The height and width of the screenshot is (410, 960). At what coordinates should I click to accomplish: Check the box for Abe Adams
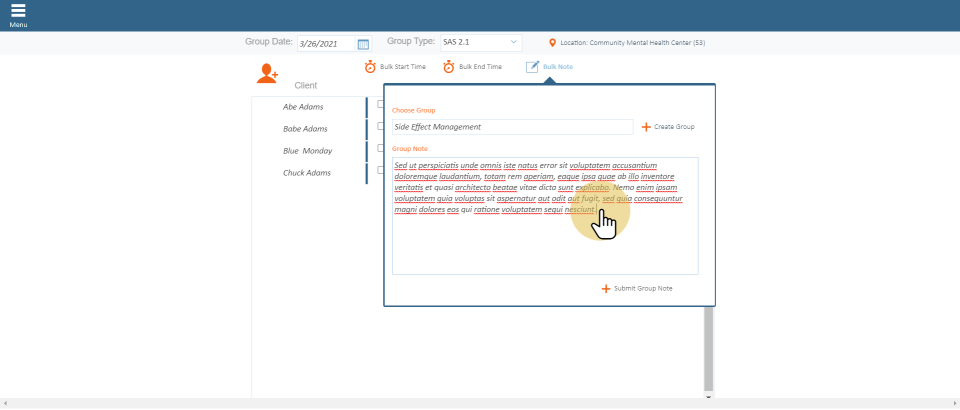point(380,105)
